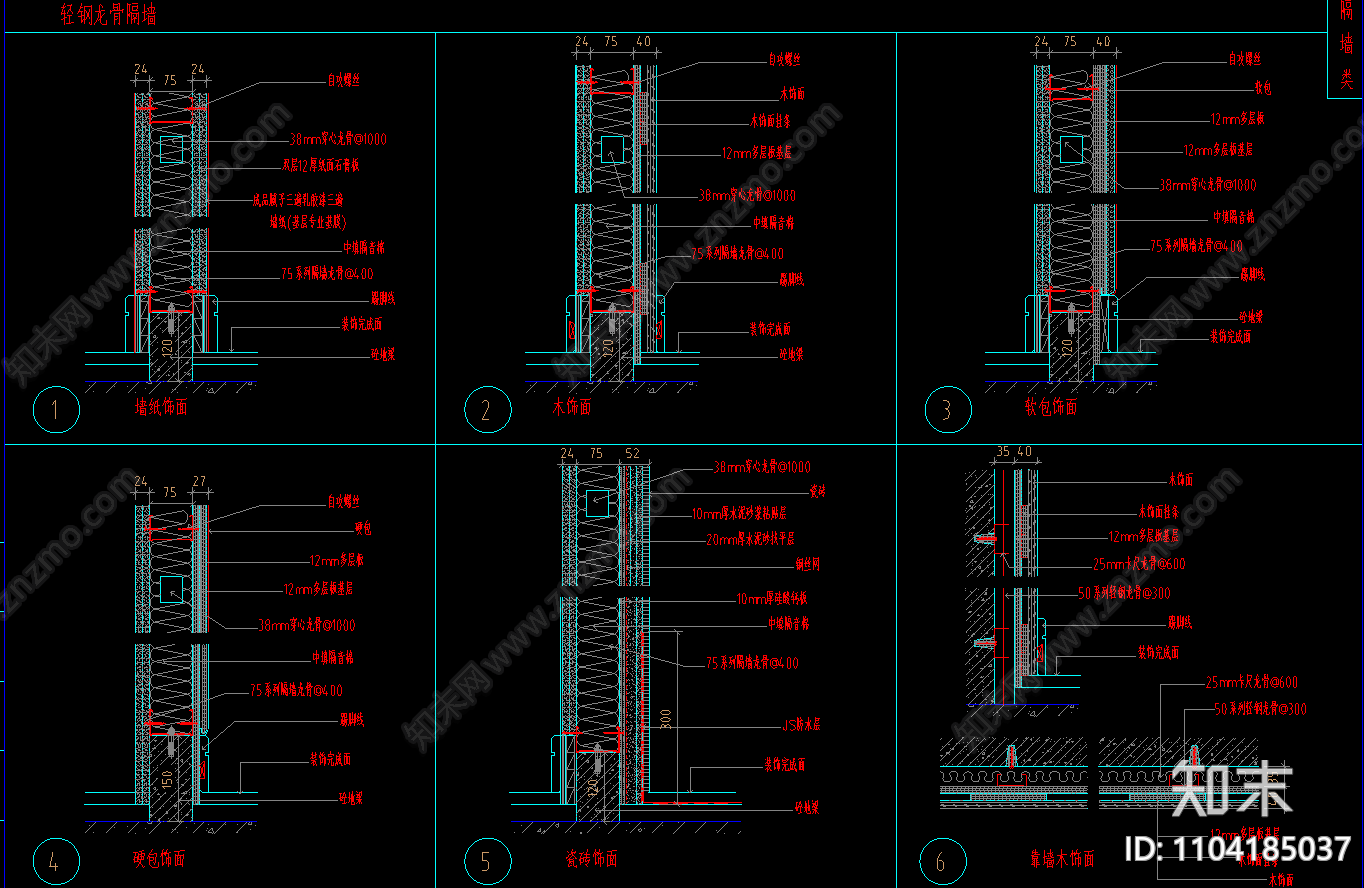Select '10mm厚水泥砂浆粘贴层' label in detail 5
The width and height of the screenshot is (1364, 888).
[x=739, y=514]
